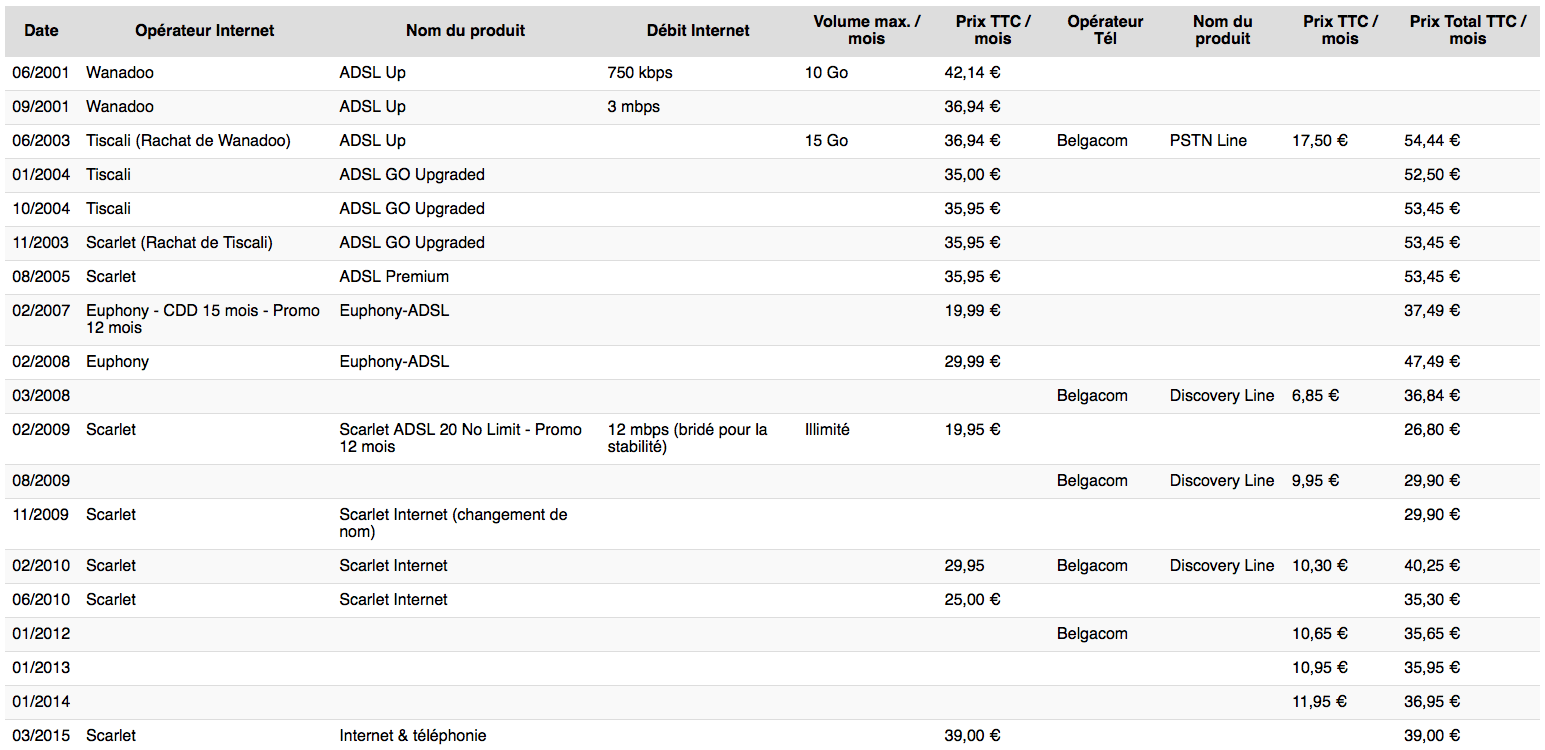1545x750 pixels.
Task: Select the Opérateur Internet column header
Action: [206, 30]
